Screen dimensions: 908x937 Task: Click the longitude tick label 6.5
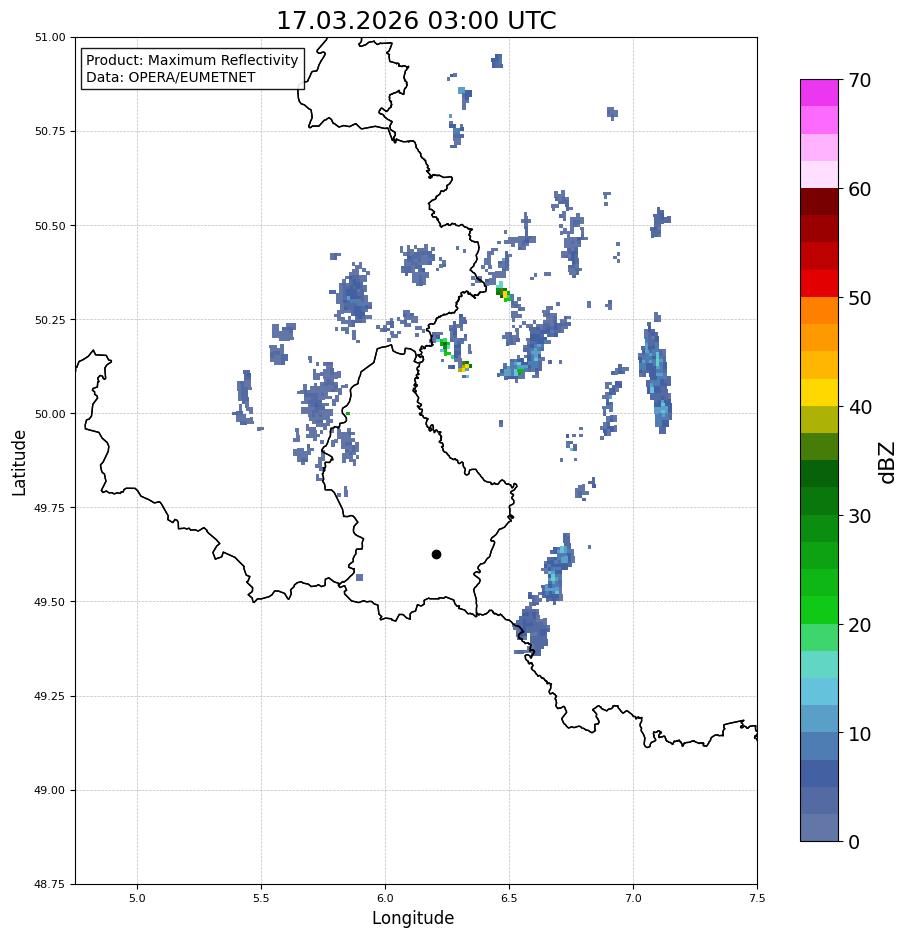tap(509, 898)
